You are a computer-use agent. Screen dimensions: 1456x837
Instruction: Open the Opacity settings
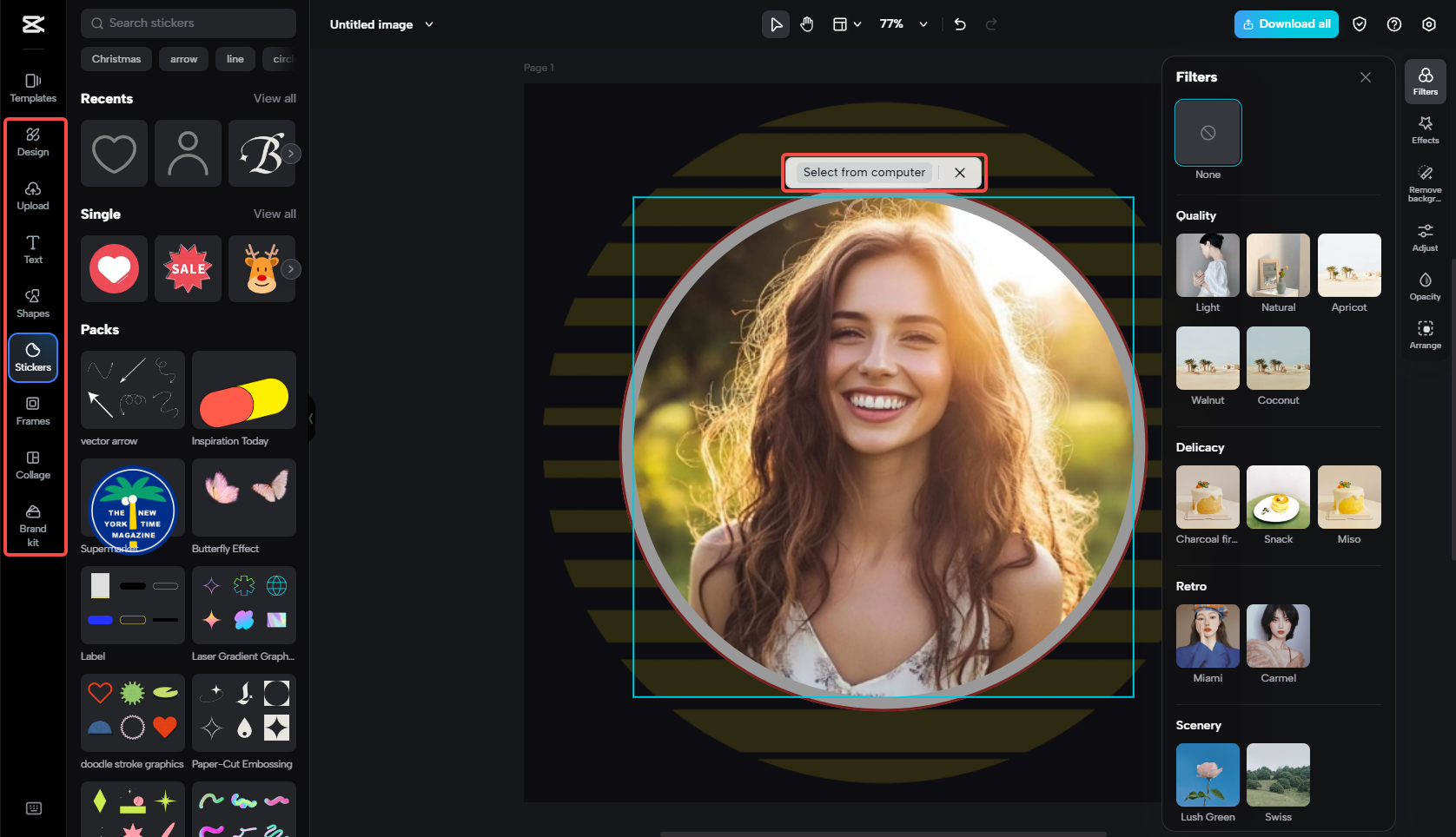(1425, 286)
